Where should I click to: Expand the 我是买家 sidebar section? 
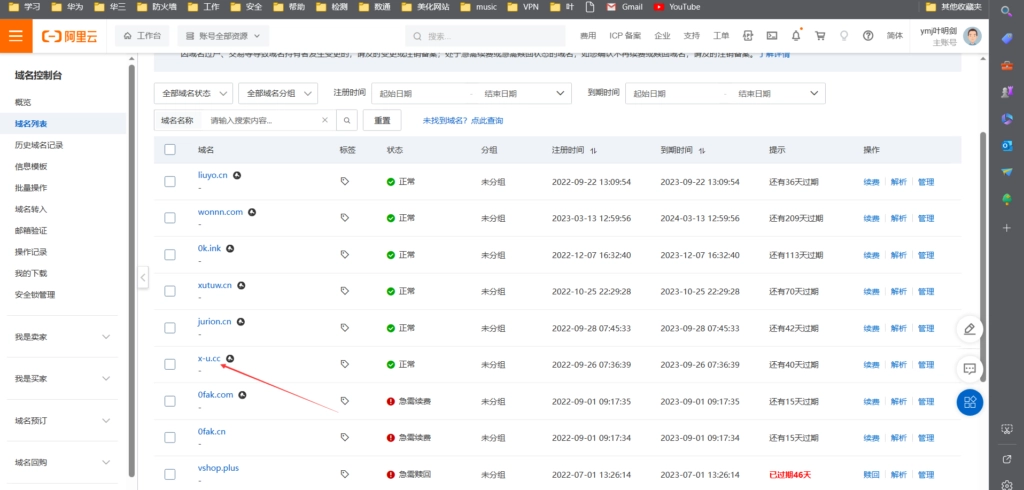pyautogui.click(x=63, y=379)
